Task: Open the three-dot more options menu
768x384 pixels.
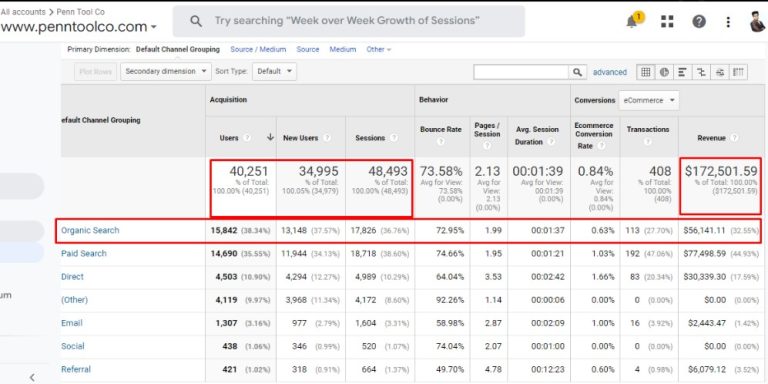Action: [728, 22]
